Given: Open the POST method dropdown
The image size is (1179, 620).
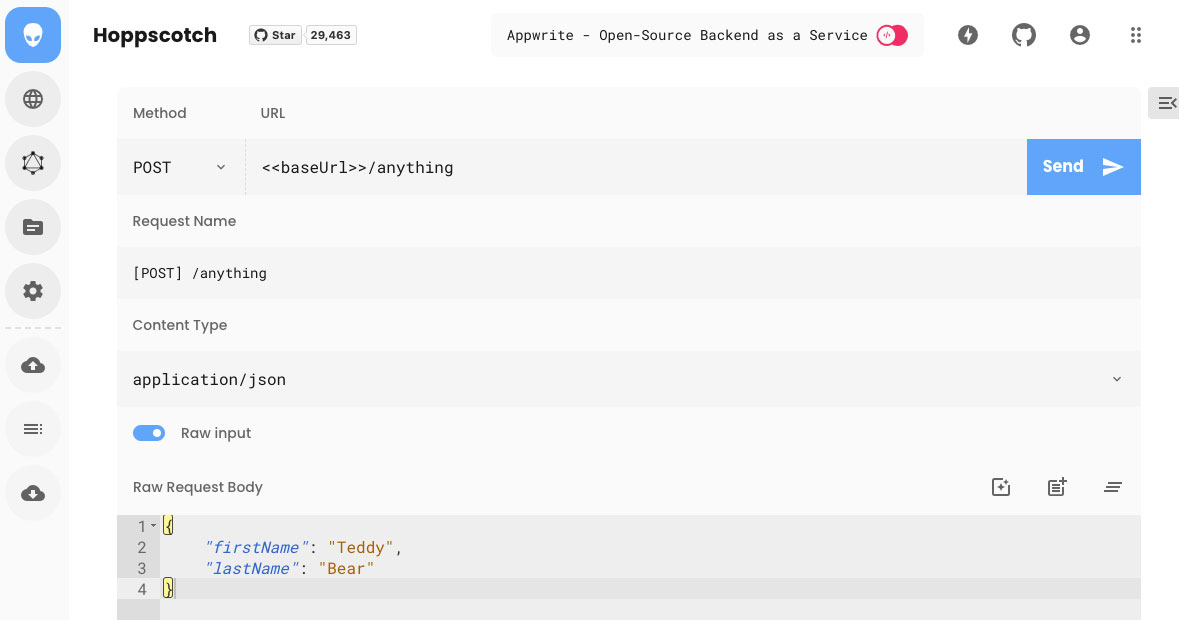Looking at the screenshot, I should pyautogui.click(x=180, y=167).
